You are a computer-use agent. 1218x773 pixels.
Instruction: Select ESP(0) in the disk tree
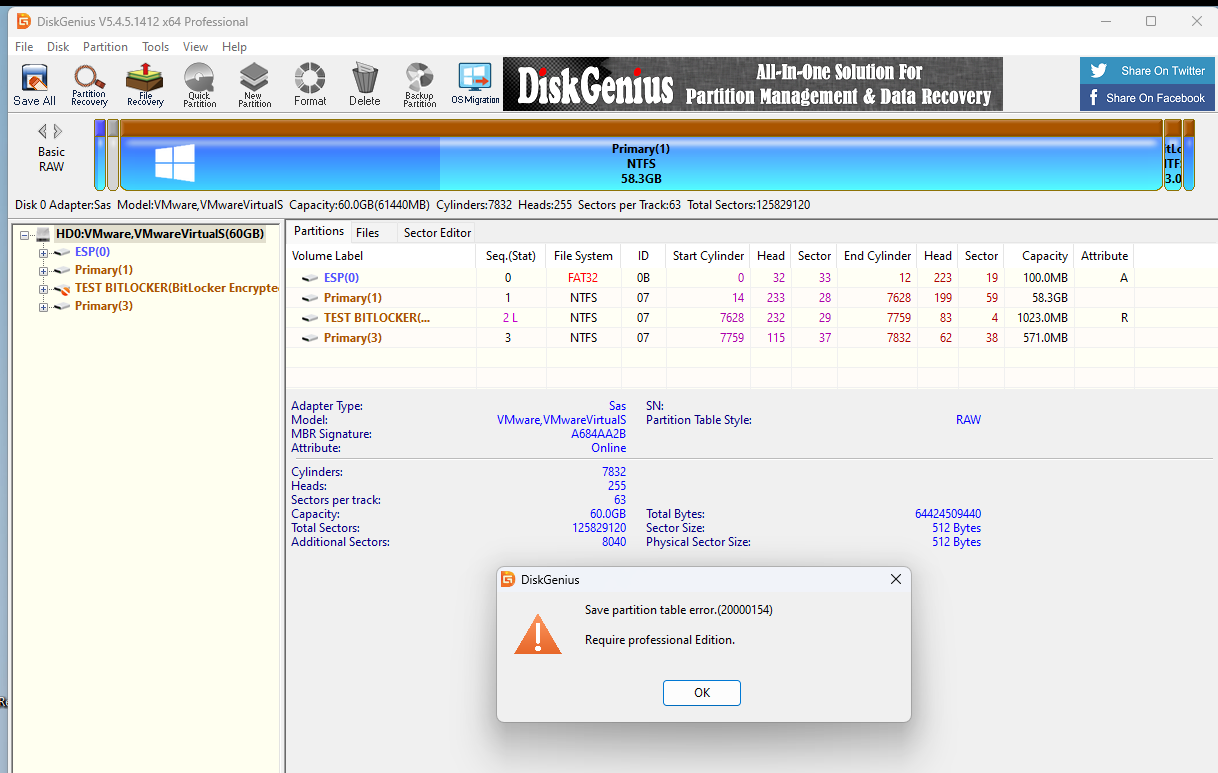92,252
